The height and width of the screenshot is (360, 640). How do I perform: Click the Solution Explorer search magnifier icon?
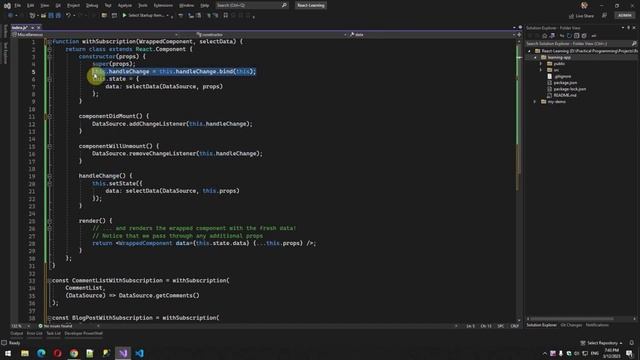coord(634,43)
